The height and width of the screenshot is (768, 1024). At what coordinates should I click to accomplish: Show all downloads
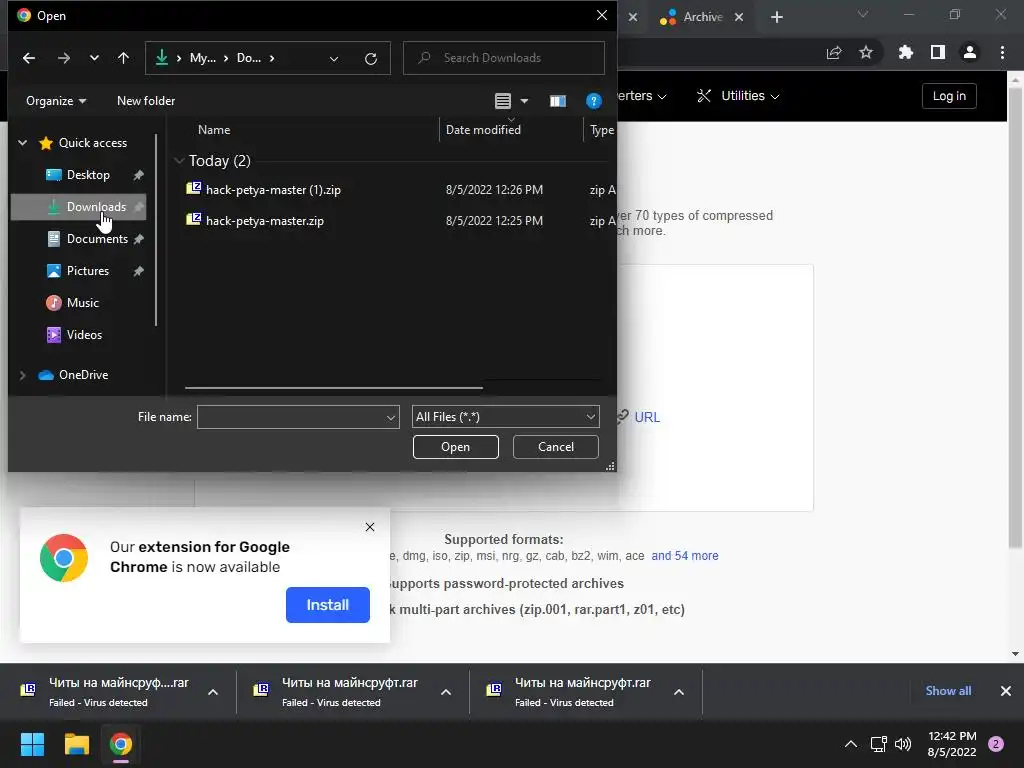(x=948, y=691)
